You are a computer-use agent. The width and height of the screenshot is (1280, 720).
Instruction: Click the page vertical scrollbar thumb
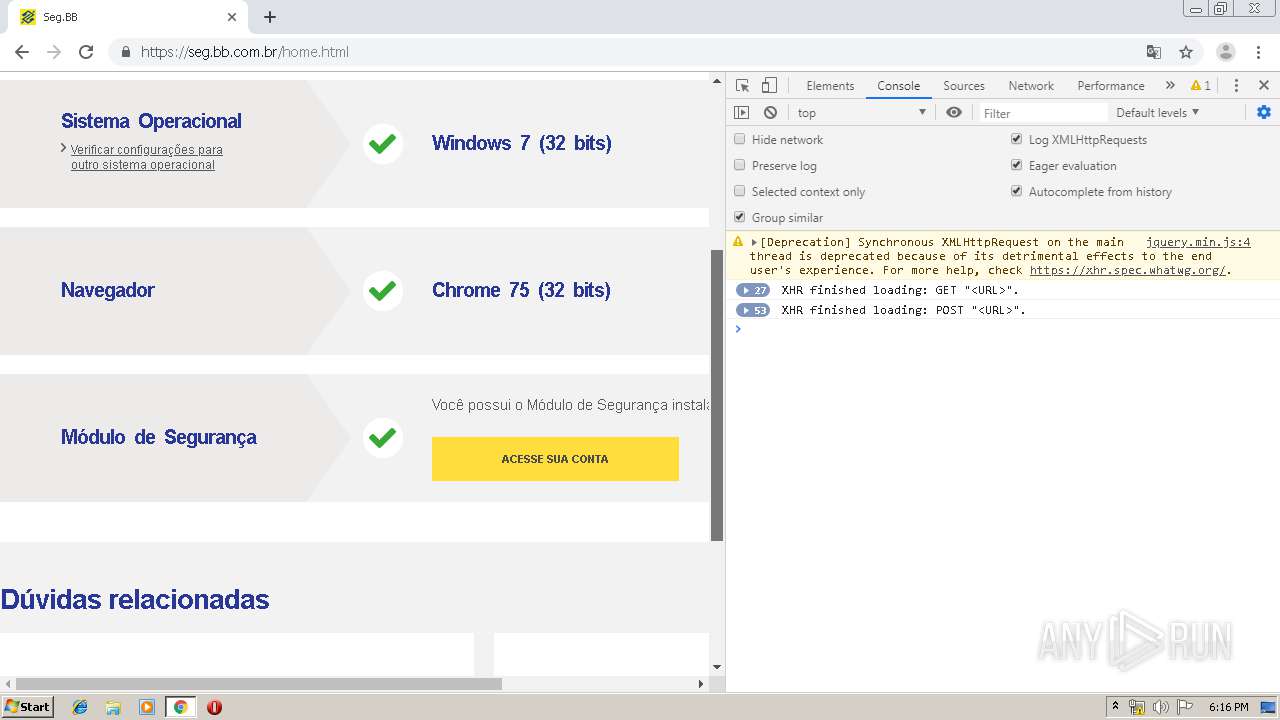717,395
